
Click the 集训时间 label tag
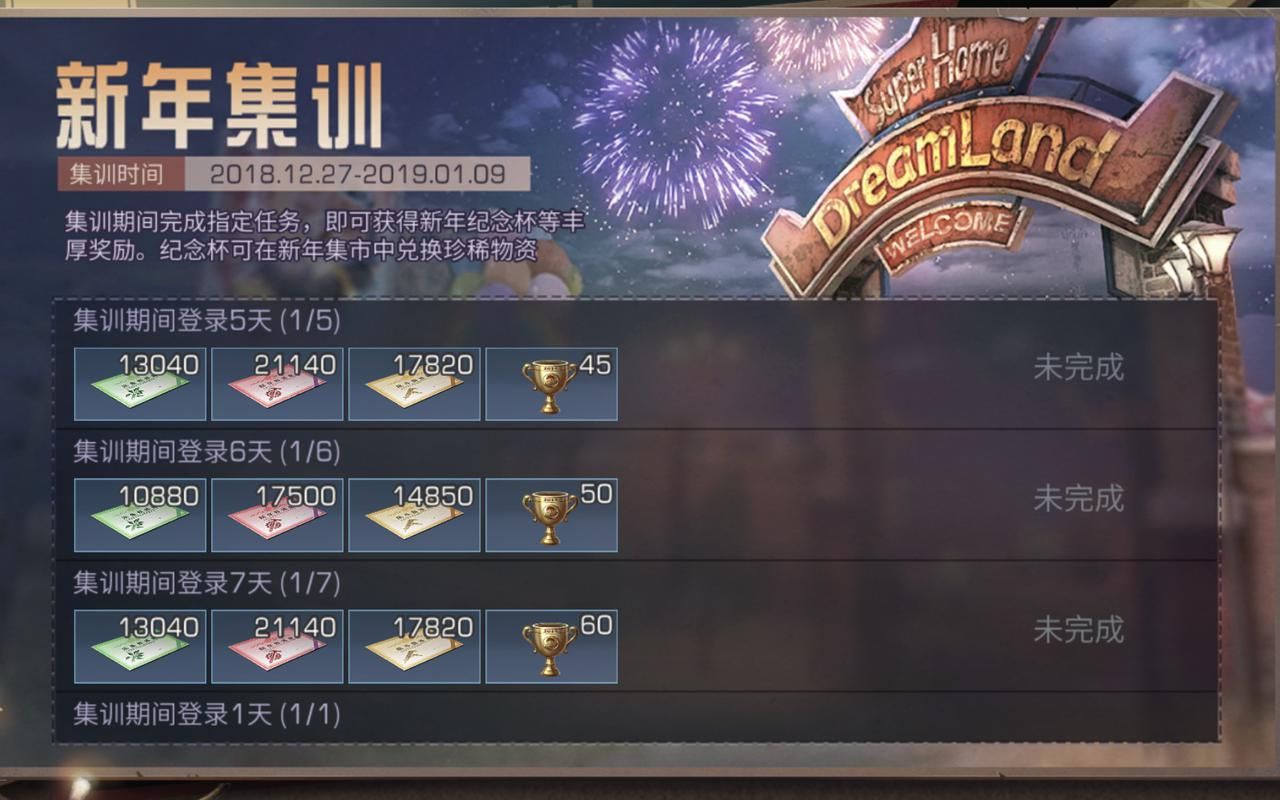pos(116,173)
